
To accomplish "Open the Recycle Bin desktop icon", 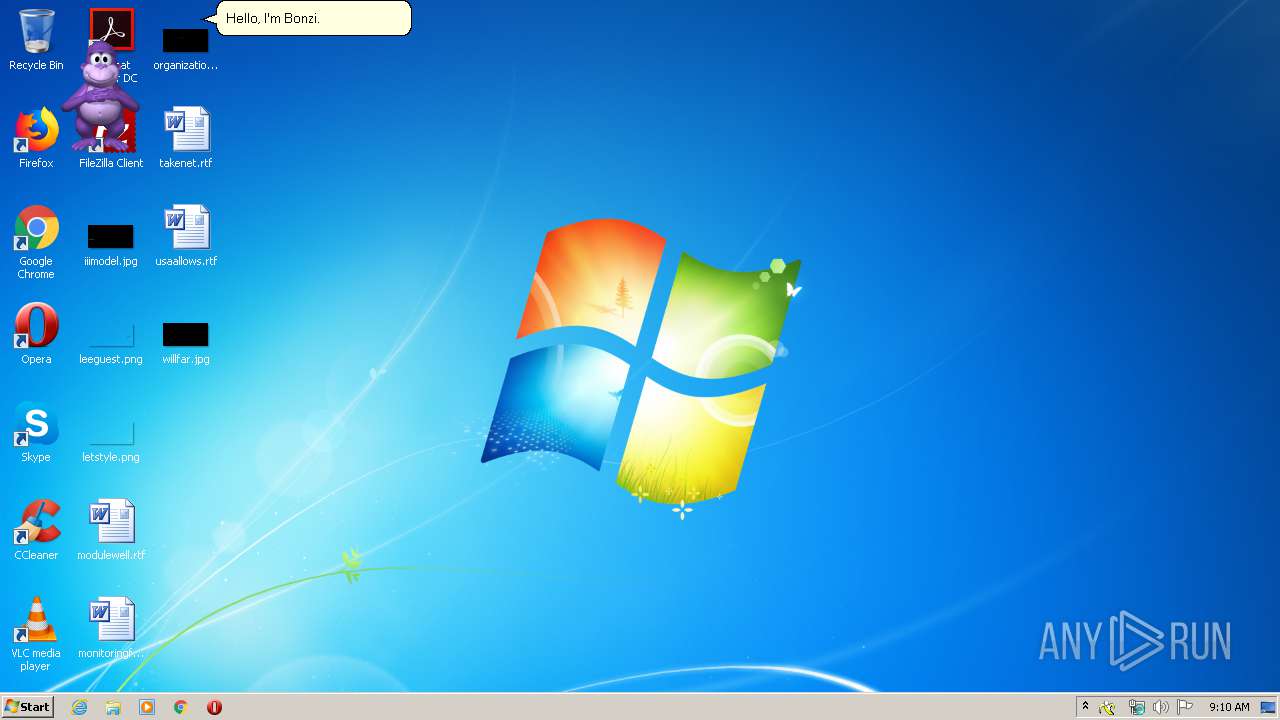I will 36,40.
